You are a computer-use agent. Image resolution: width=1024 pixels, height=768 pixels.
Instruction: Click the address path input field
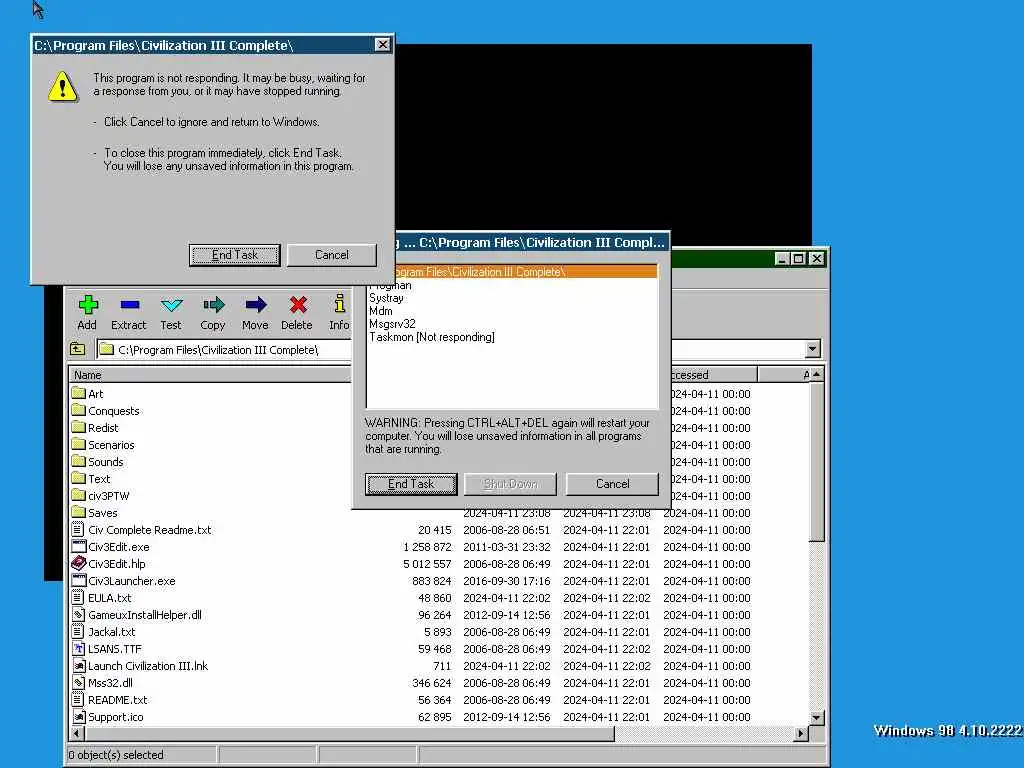point(224,349)
